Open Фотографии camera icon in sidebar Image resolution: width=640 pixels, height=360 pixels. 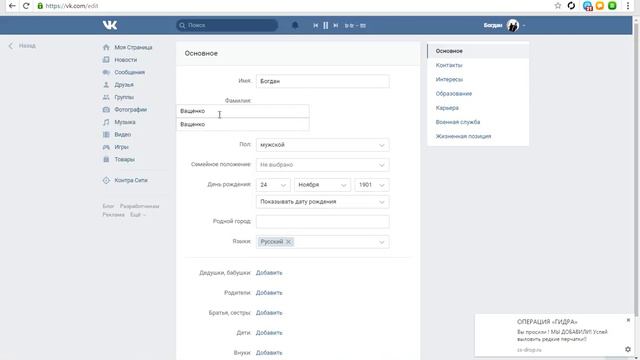click(x=106, y=109)
